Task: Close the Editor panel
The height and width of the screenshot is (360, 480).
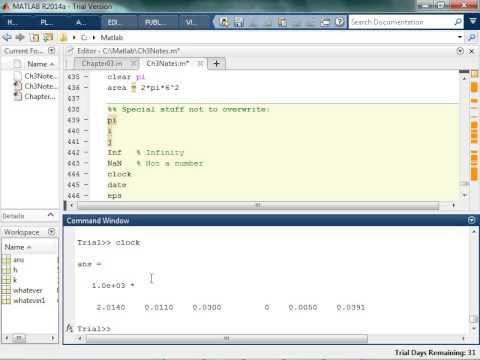Action: (x=472, y=51)
